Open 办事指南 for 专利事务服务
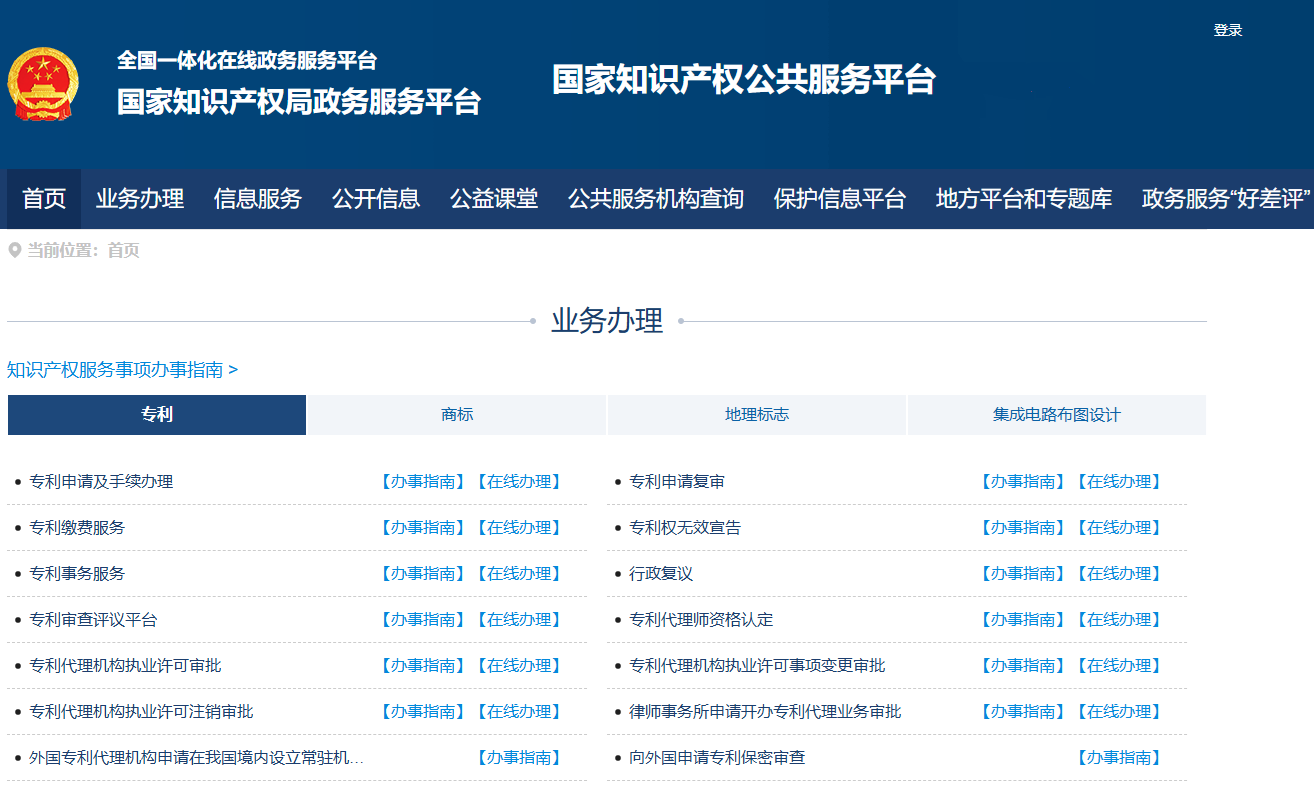The height and width of the screenshot is (799, 1314). (x=422, y=574)
